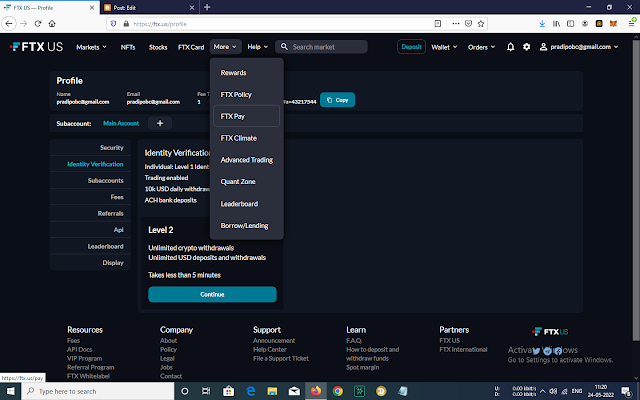This screenshot has height=400, width=640.
Task: Open MetaMask fox extension
Action: [x=613, y=24]
